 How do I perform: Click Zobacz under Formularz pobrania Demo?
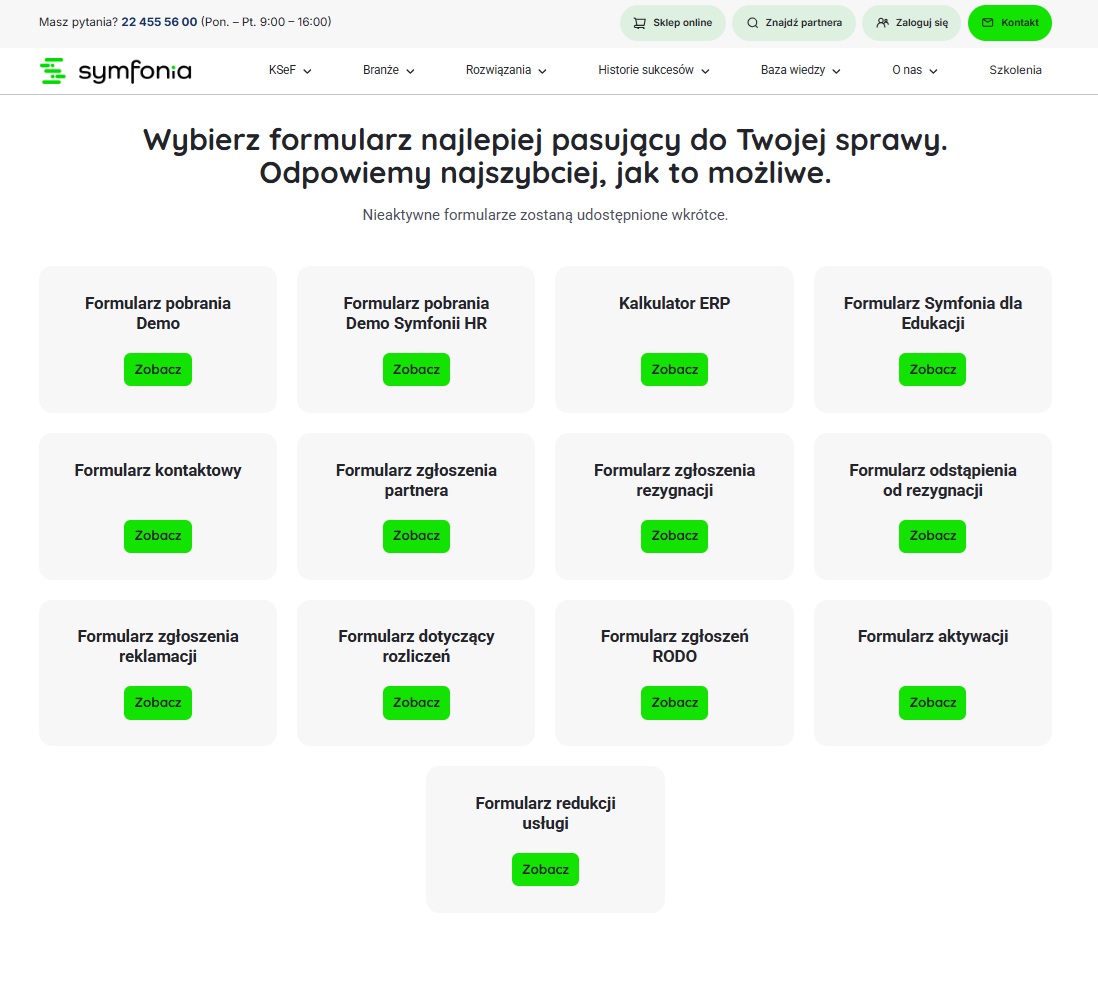[158, 369]
